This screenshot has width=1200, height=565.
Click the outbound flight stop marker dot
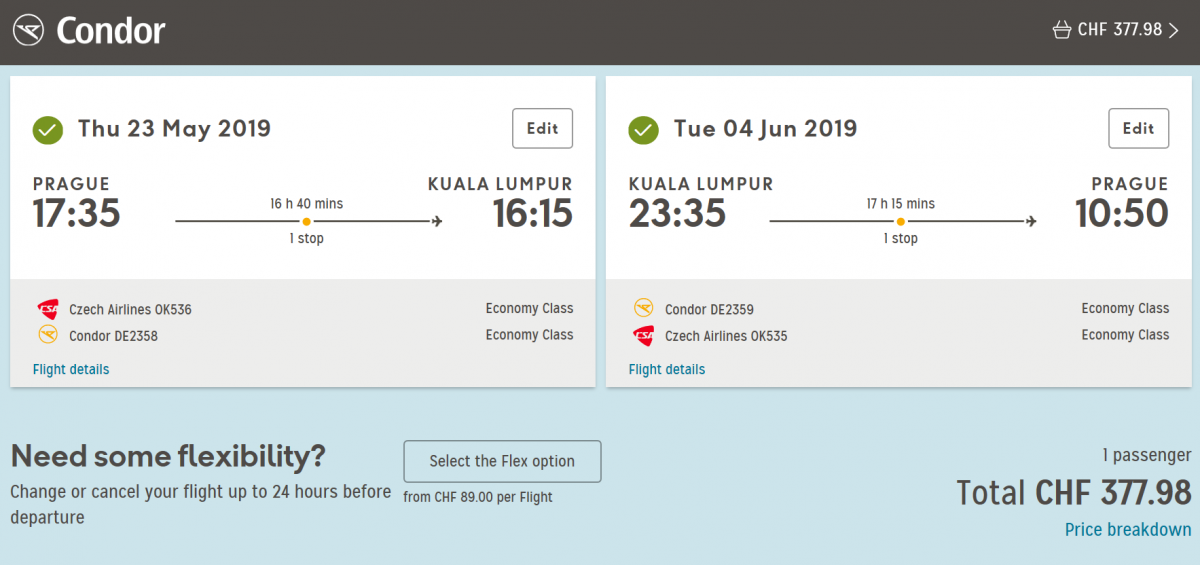pyautogui.click(x=306, y=221)
